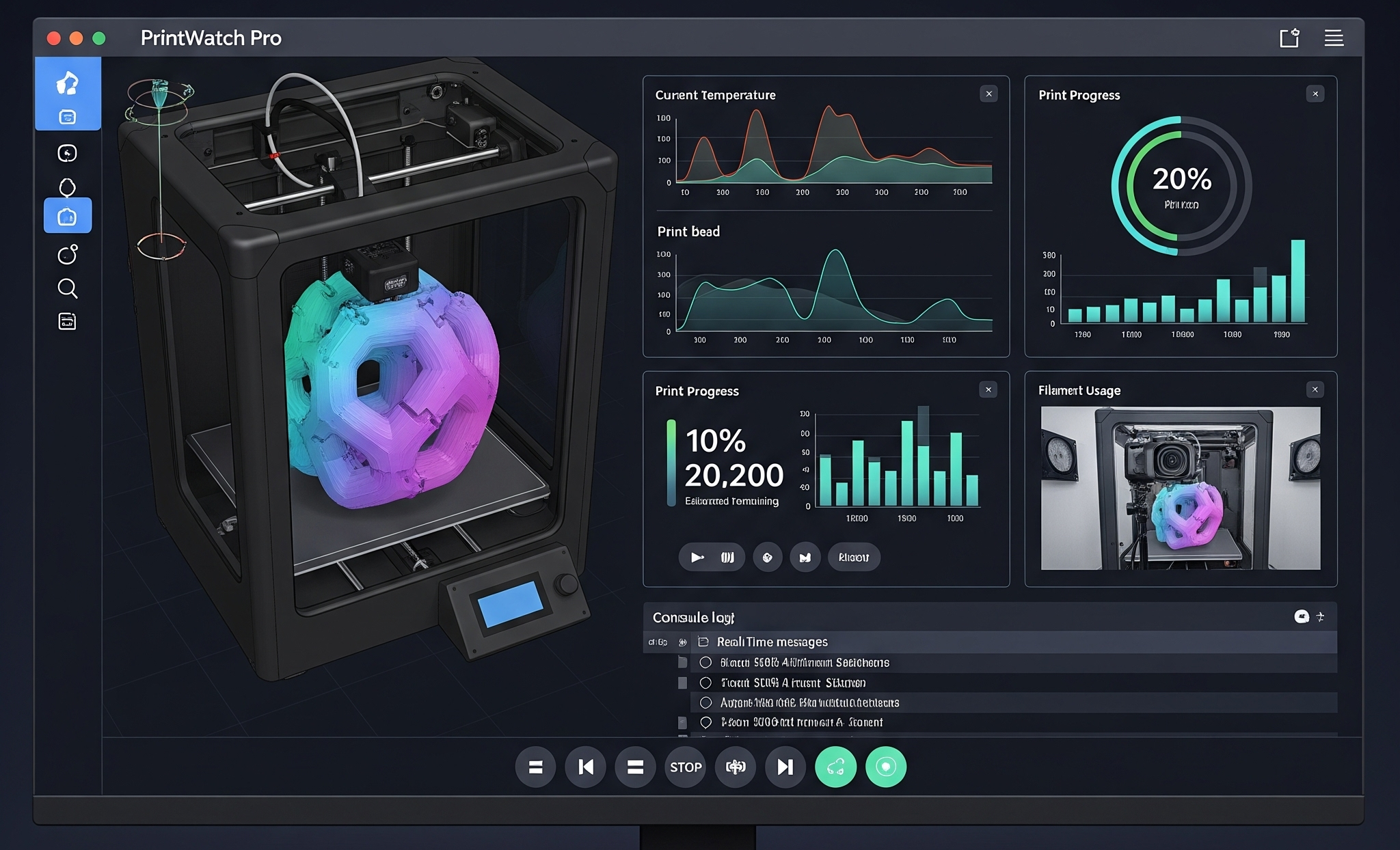Image resolution: width=1400 pixels, height=850 pixels.
Task: Click the 20% circular progress ring
Action: click(1181, 186)
